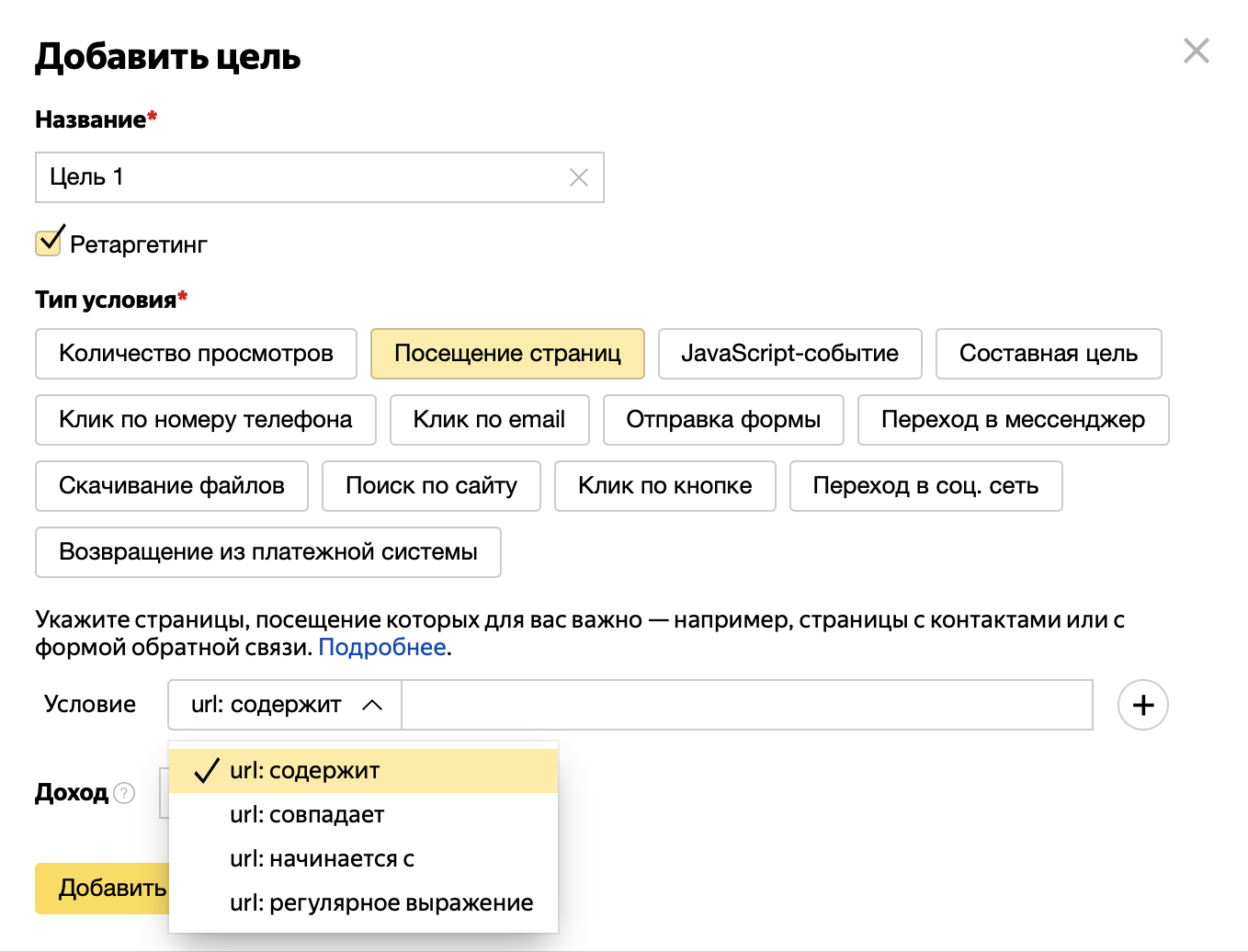
Task: Select Скачивание файлов condition type
Action: tap(172, 486)
